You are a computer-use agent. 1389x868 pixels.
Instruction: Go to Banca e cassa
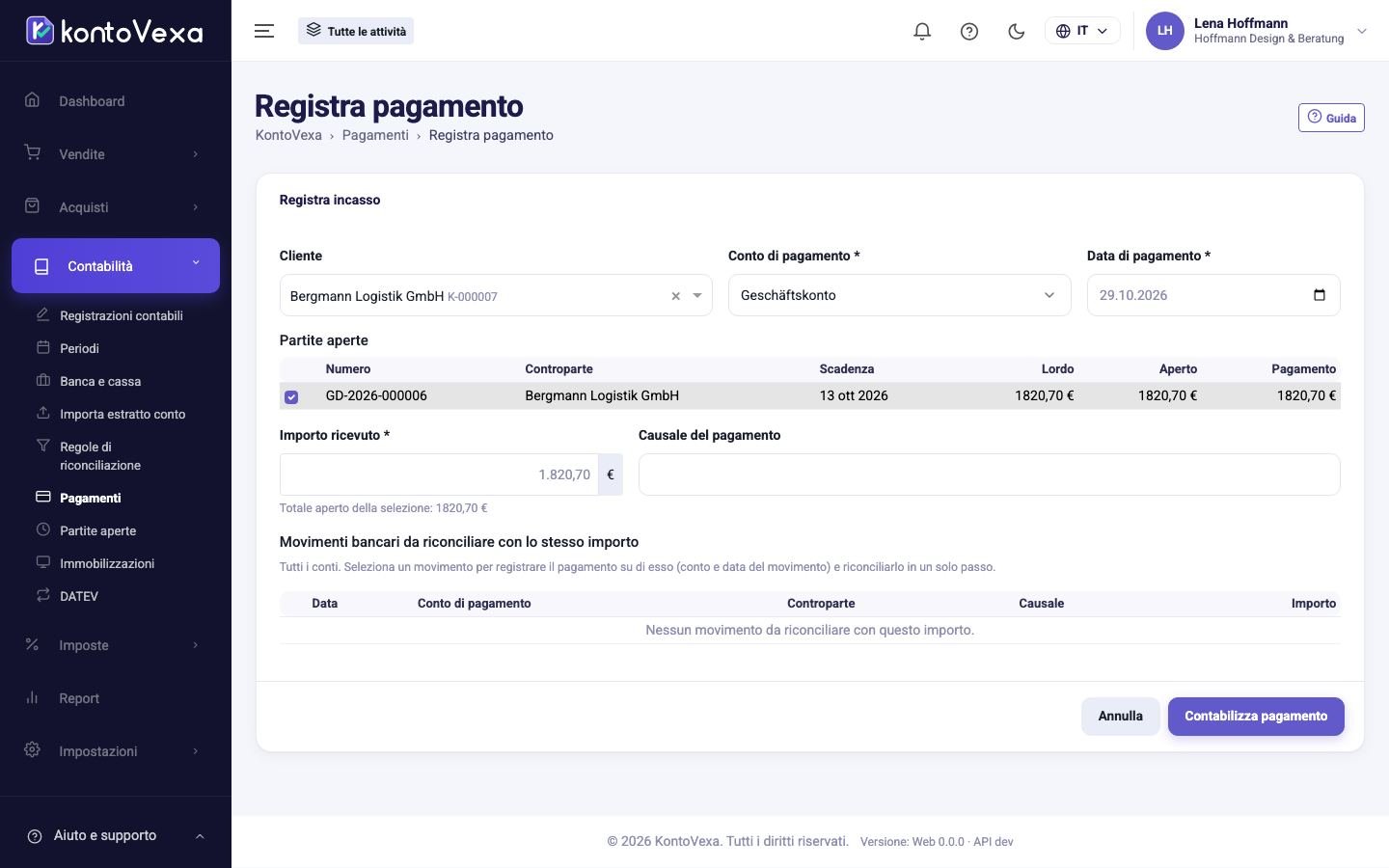click(x=100, y=381)
